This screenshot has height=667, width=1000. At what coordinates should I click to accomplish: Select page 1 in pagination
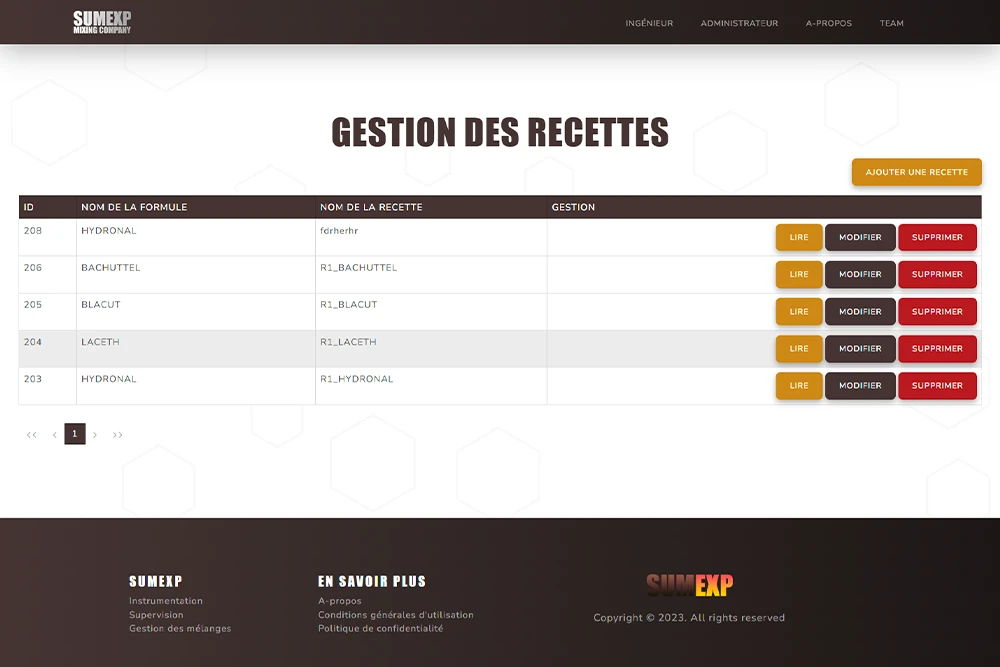74,434
